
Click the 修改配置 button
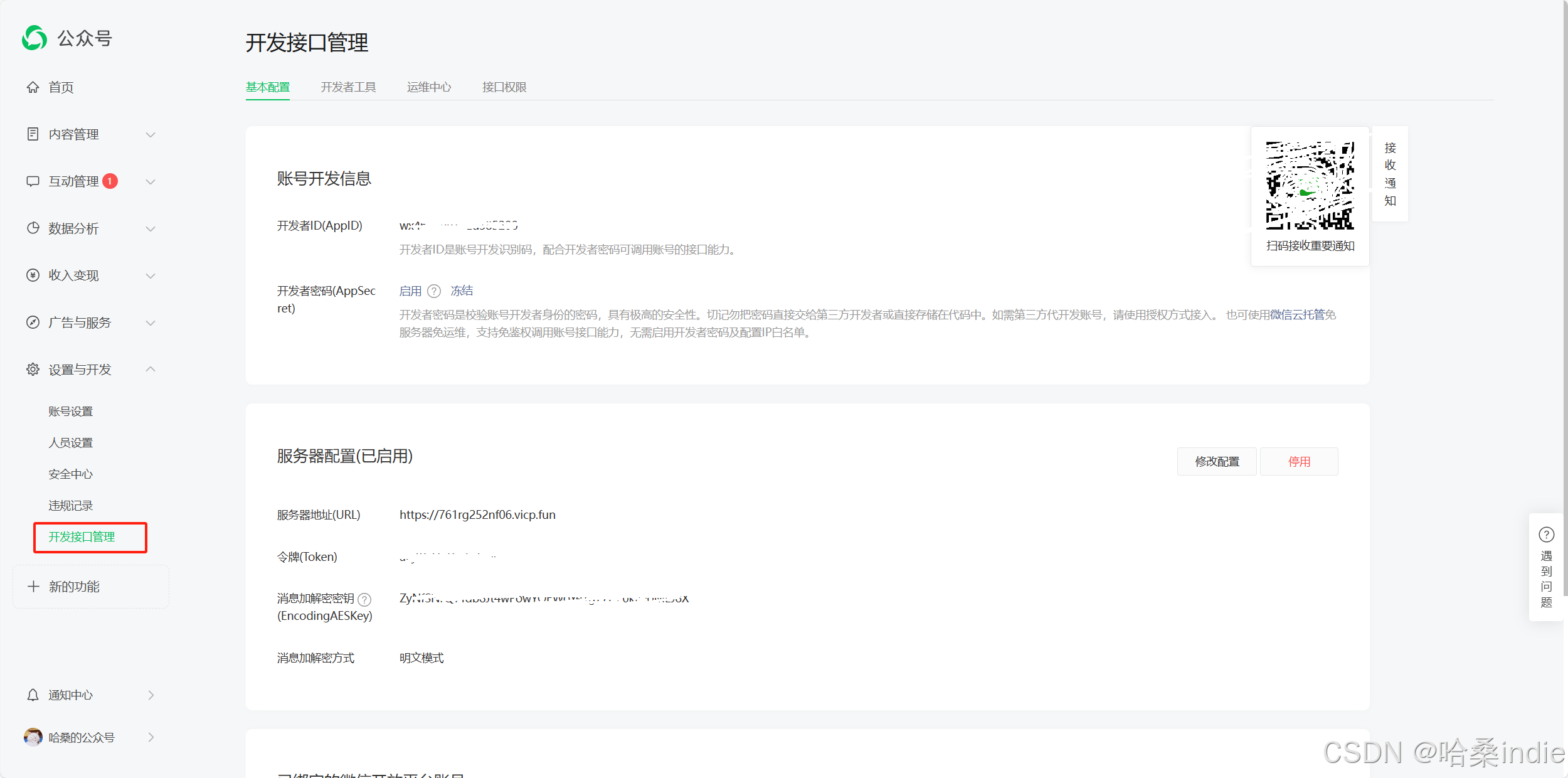click(x=1217, y=462)
